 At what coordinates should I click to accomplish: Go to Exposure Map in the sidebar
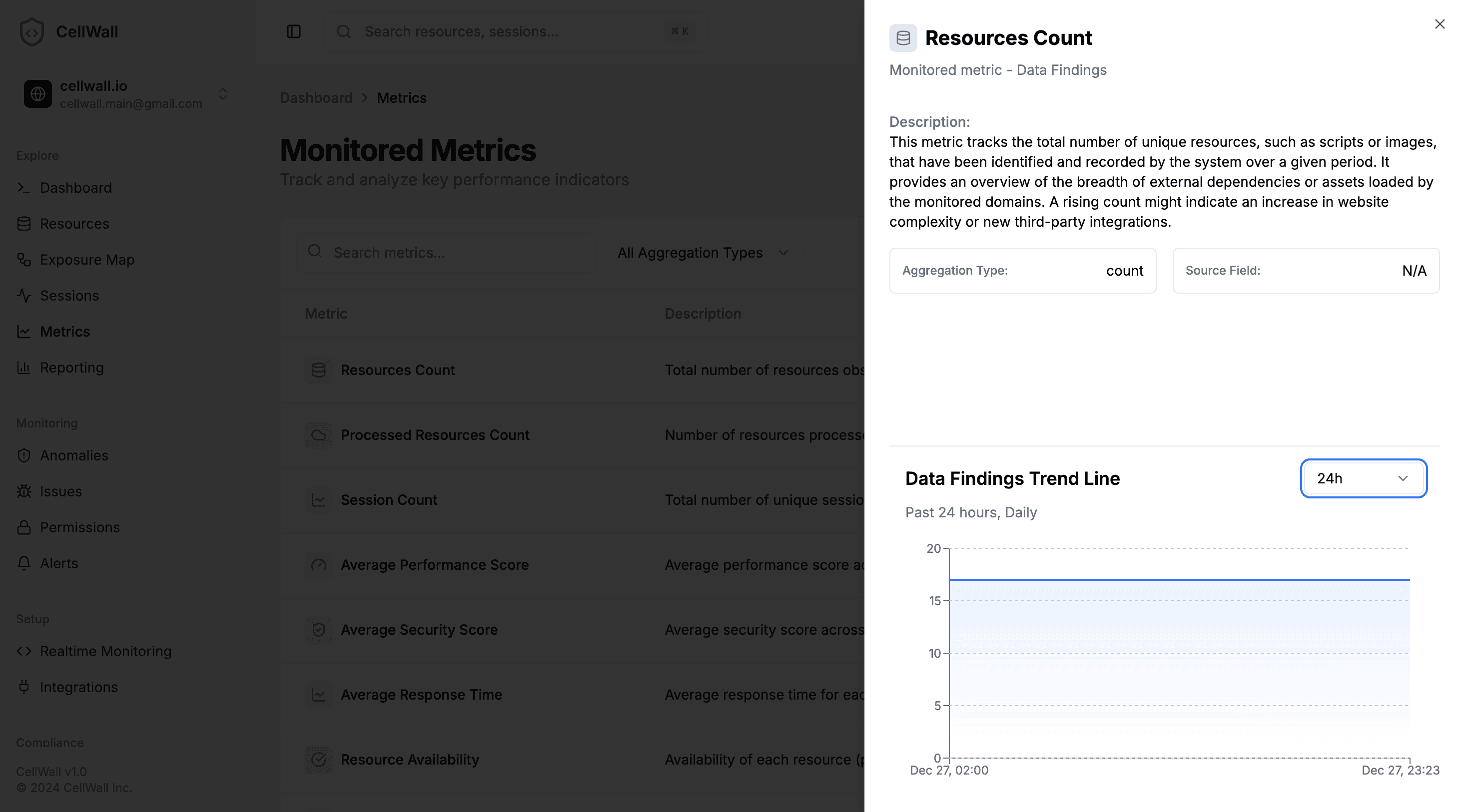[x=87, y=260]
